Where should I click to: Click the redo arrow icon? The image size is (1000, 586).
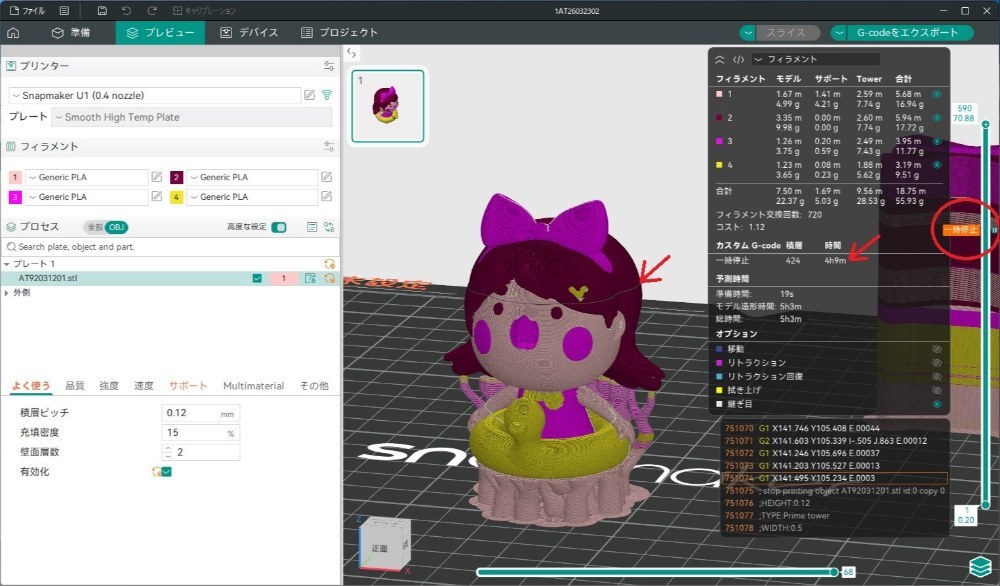coord(152,11)
